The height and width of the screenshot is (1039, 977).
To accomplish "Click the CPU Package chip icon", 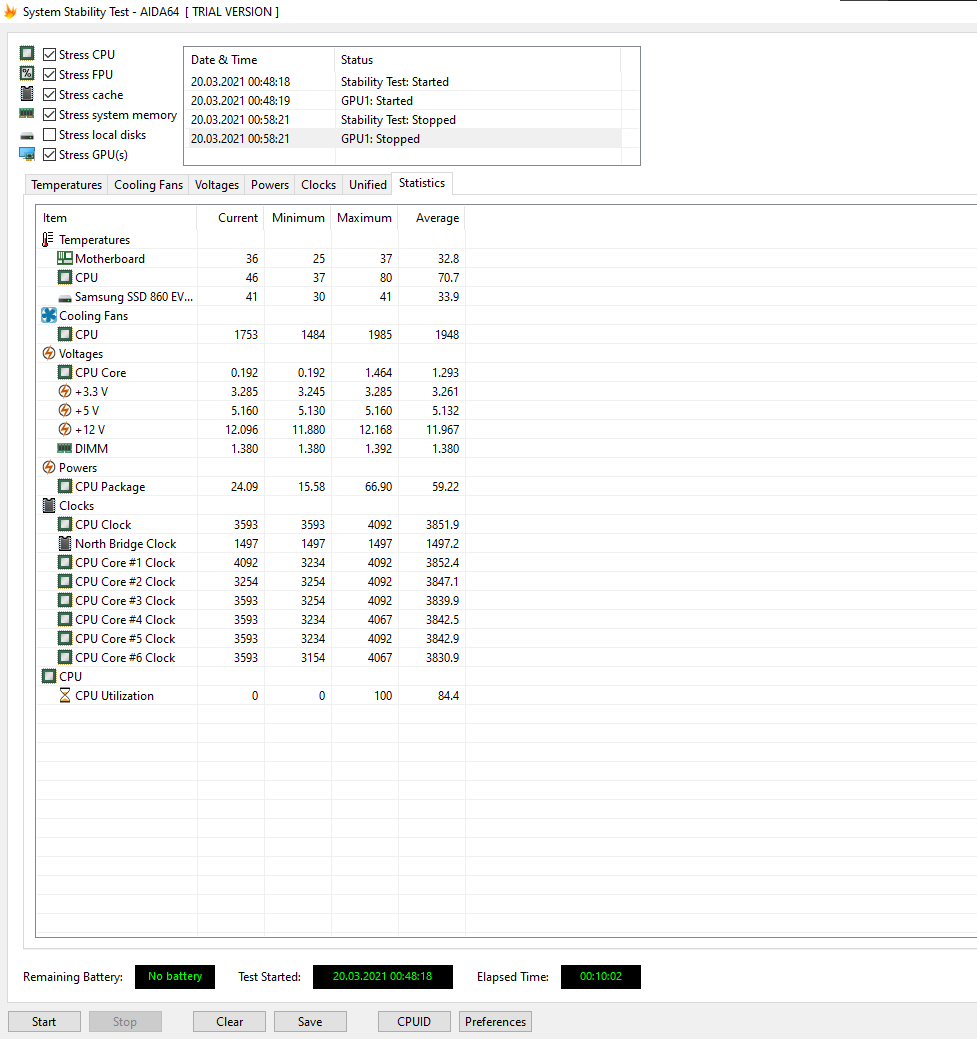I will [x=64, y=486].
